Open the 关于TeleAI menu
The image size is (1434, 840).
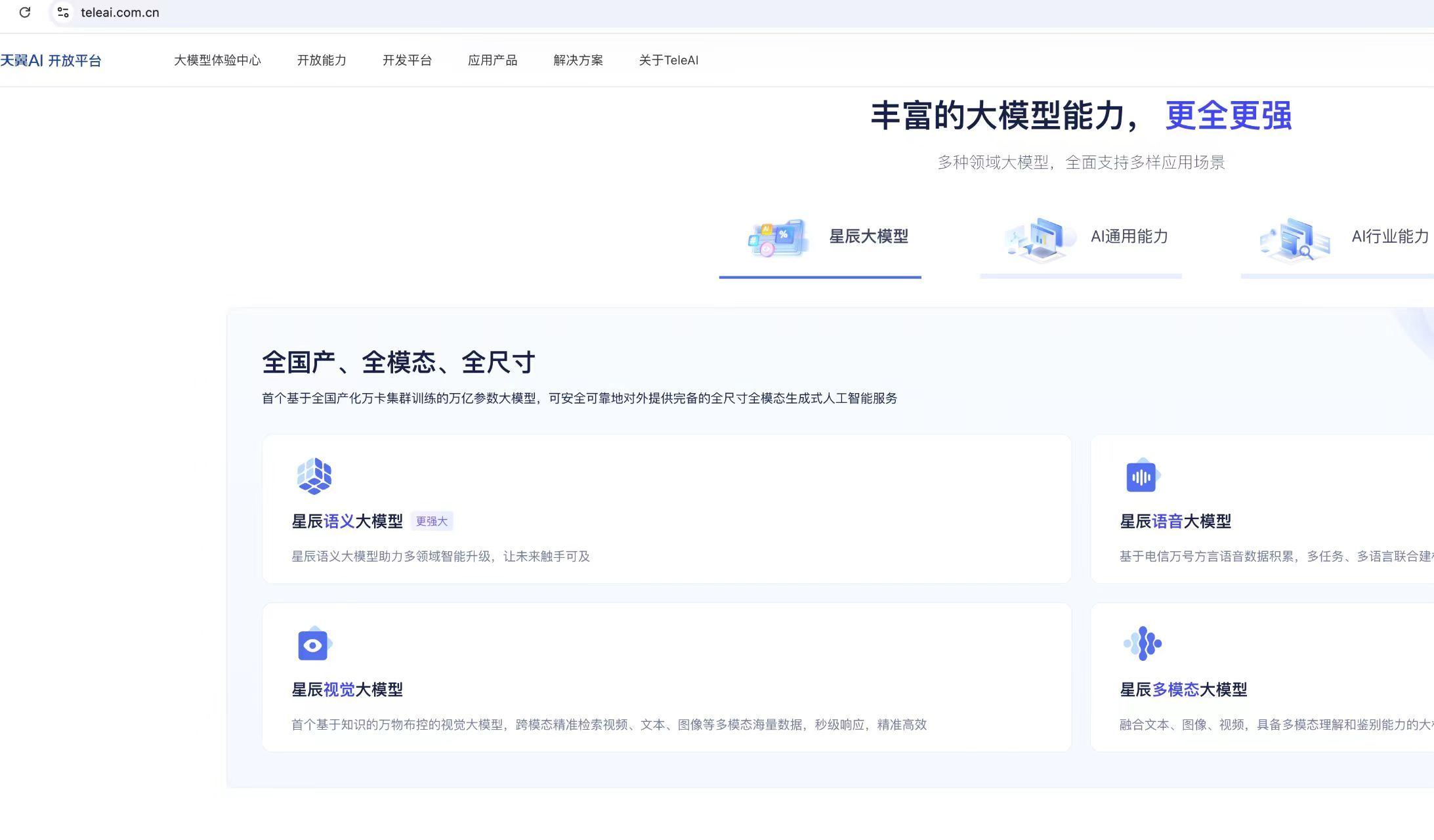669,60
